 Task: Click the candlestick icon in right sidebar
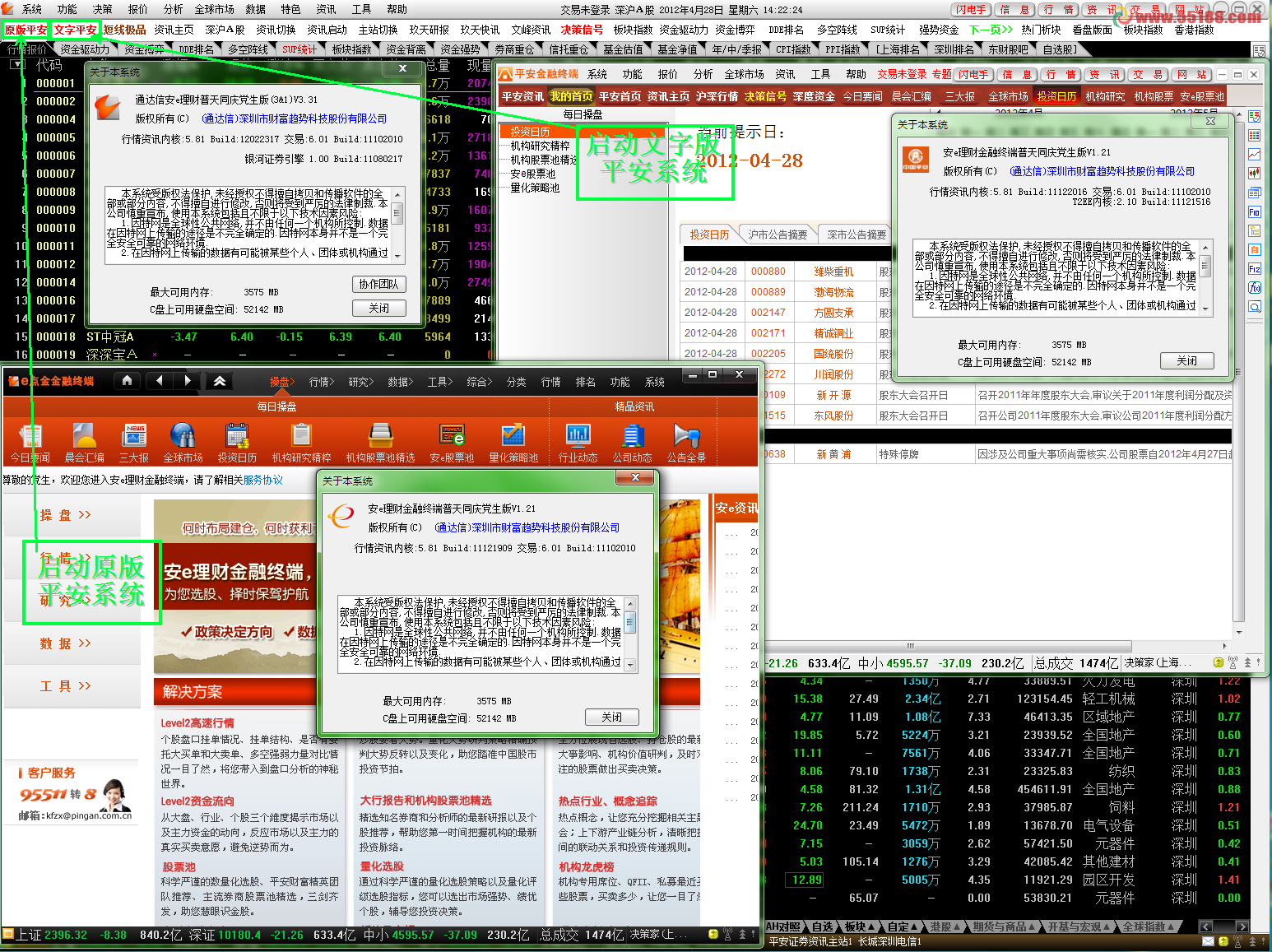pos(1254,174)
